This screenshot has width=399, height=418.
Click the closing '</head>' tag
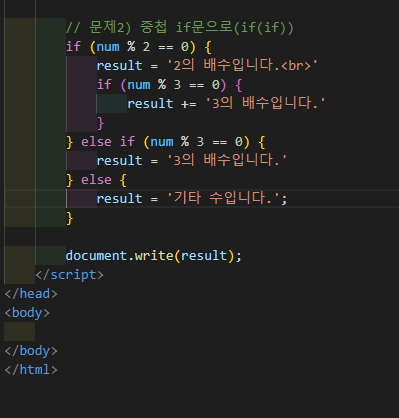(31, 294)
